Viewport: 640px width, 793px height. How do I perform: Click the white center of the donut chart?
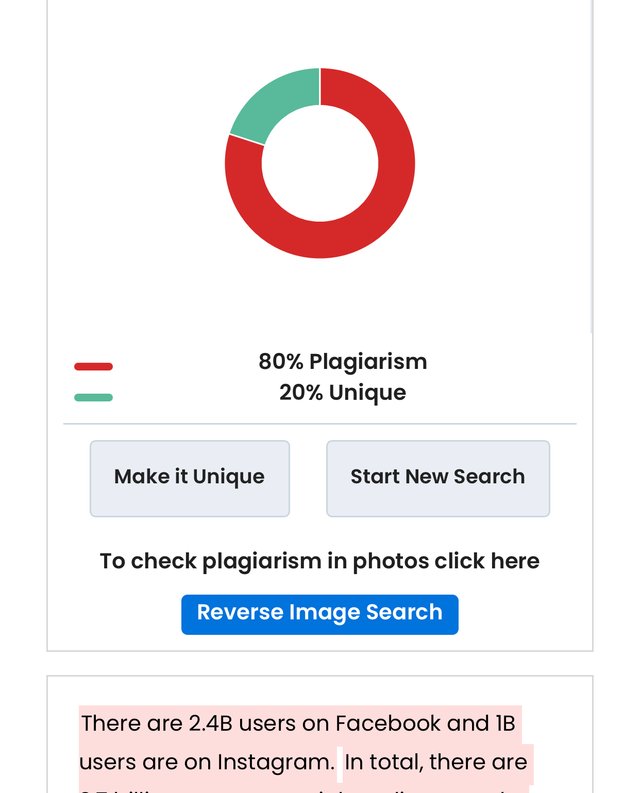(x=319, y=163)
